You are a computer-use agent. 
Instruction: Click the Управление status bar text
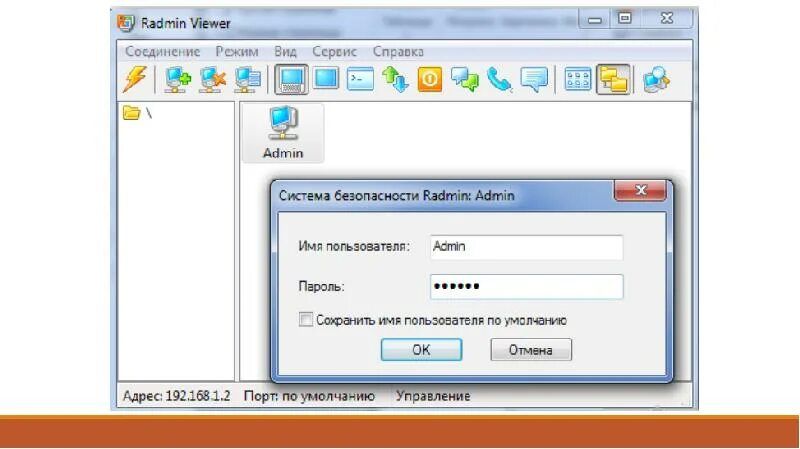coord(433,396)
